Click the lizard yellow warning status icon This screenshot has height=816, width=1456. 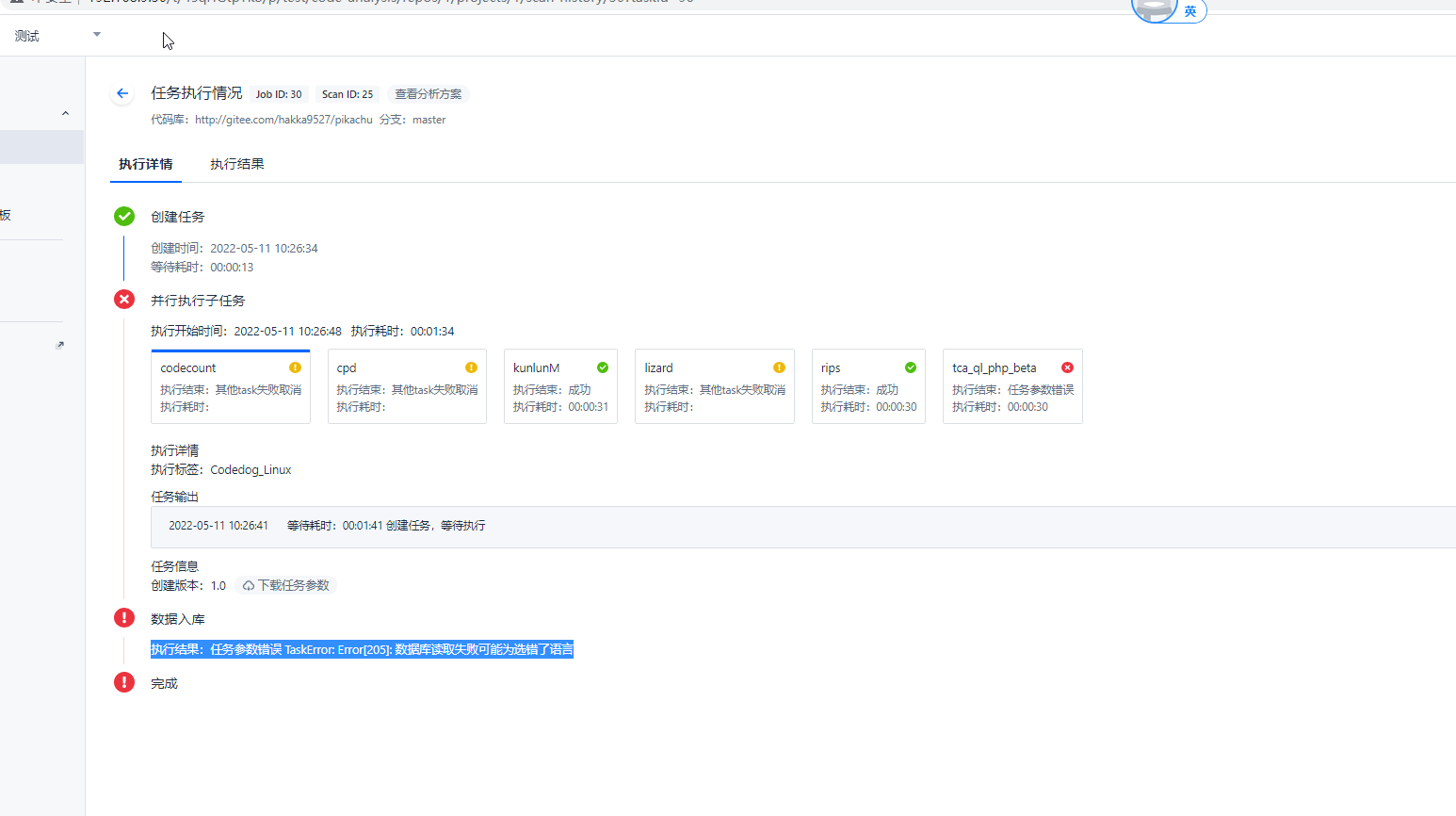tap(779, 367)
